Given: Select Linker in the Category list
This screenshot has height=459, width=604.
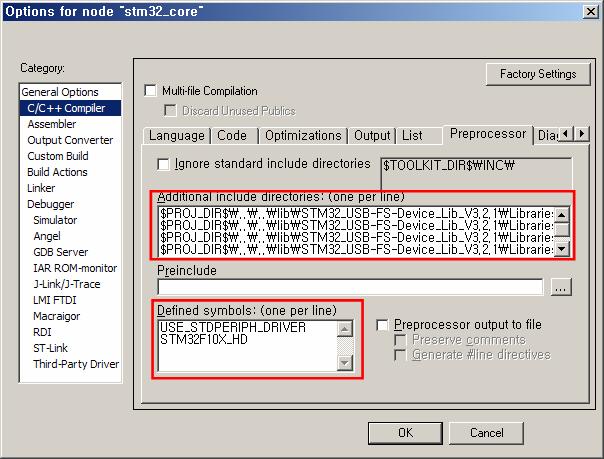Looking at the screenshot, I should [x=41, y=188].
